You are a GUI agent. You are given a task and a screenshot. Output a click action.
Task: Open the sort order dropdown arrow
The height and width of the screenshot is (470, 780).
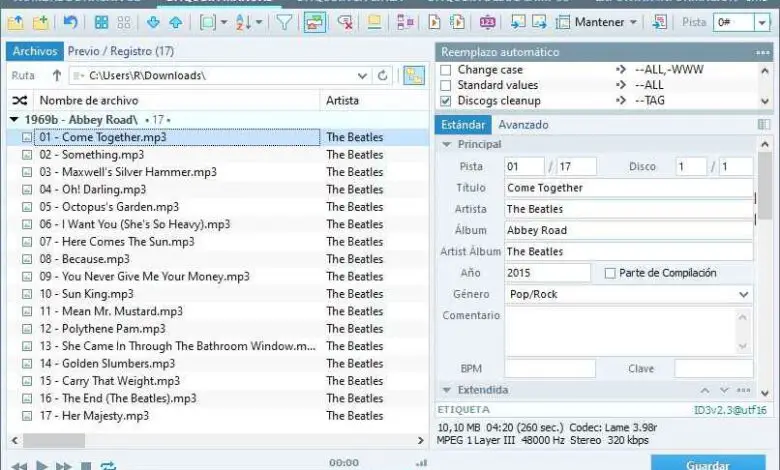(x=259, y=22)
